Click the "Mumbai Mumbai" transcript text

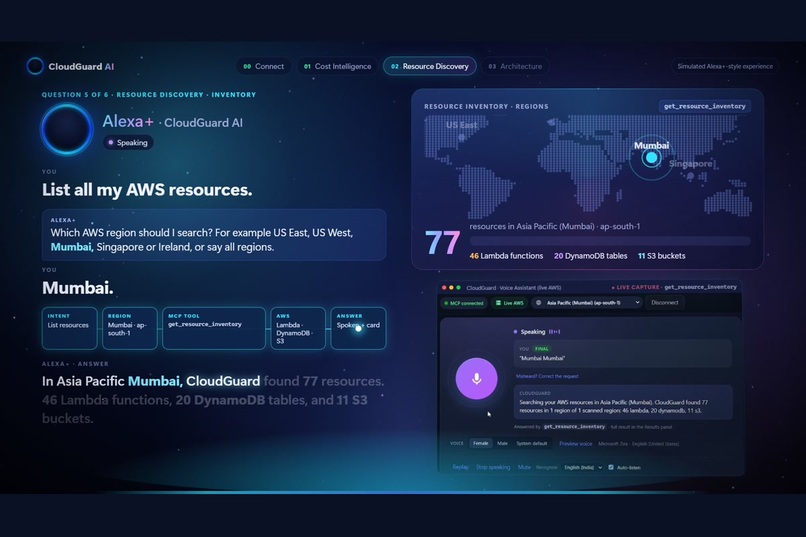pos(542,358)
